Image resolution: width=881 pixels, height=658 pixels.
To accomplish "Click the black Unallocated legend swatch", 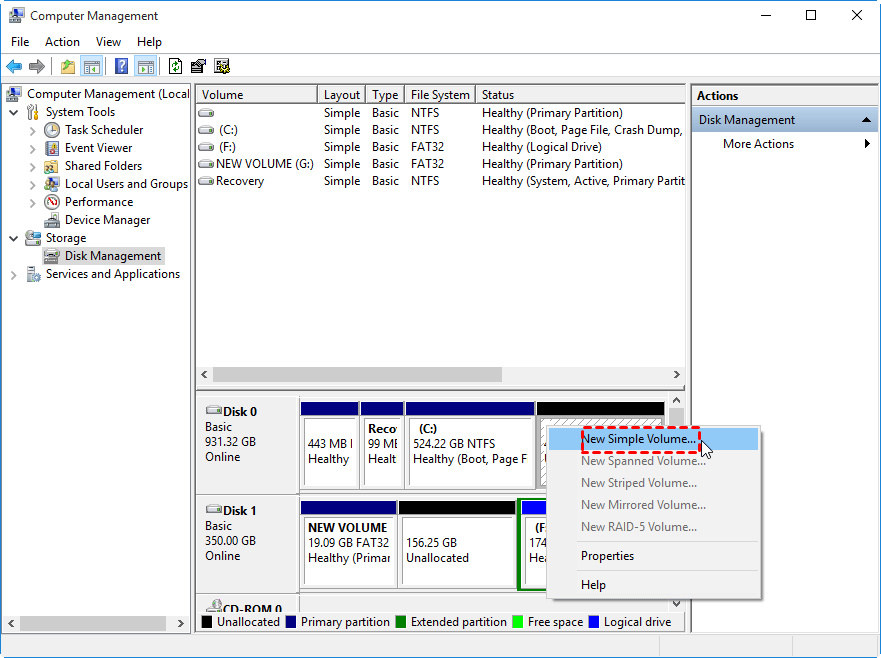I will tap(207, 622).
